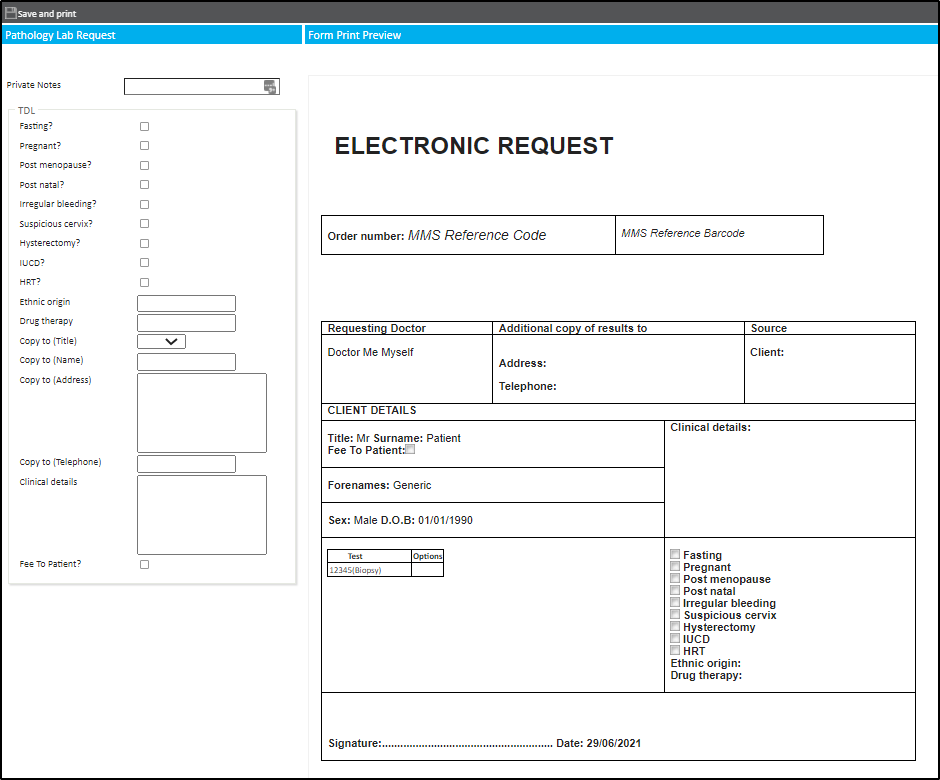This screenshot has height=780, width=940.
Task: Click the 12345(Biopsy) test entry in preview
Action: click(x=355, y=570)
